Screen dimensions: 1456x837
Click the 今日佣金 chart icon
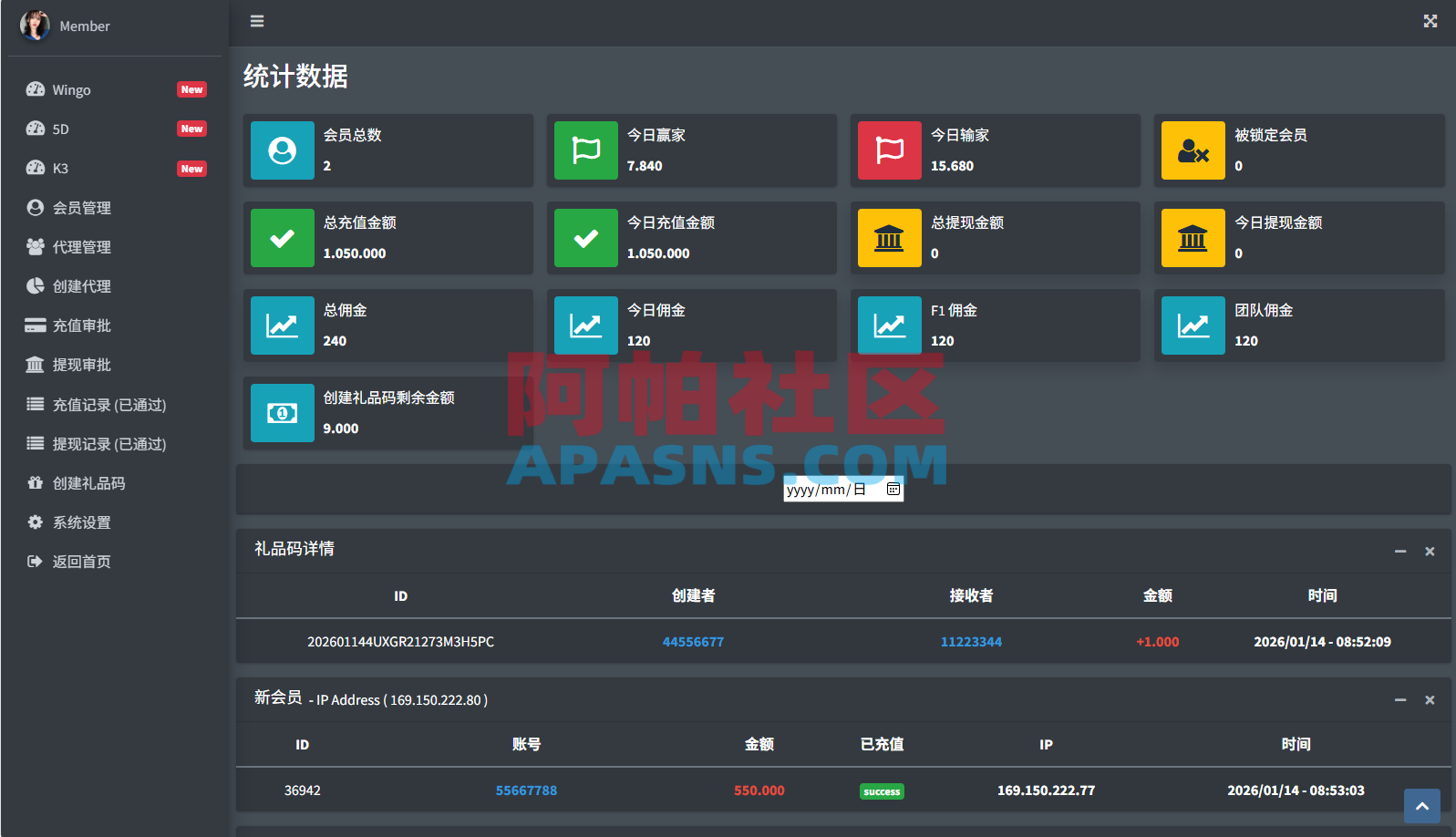586,325
